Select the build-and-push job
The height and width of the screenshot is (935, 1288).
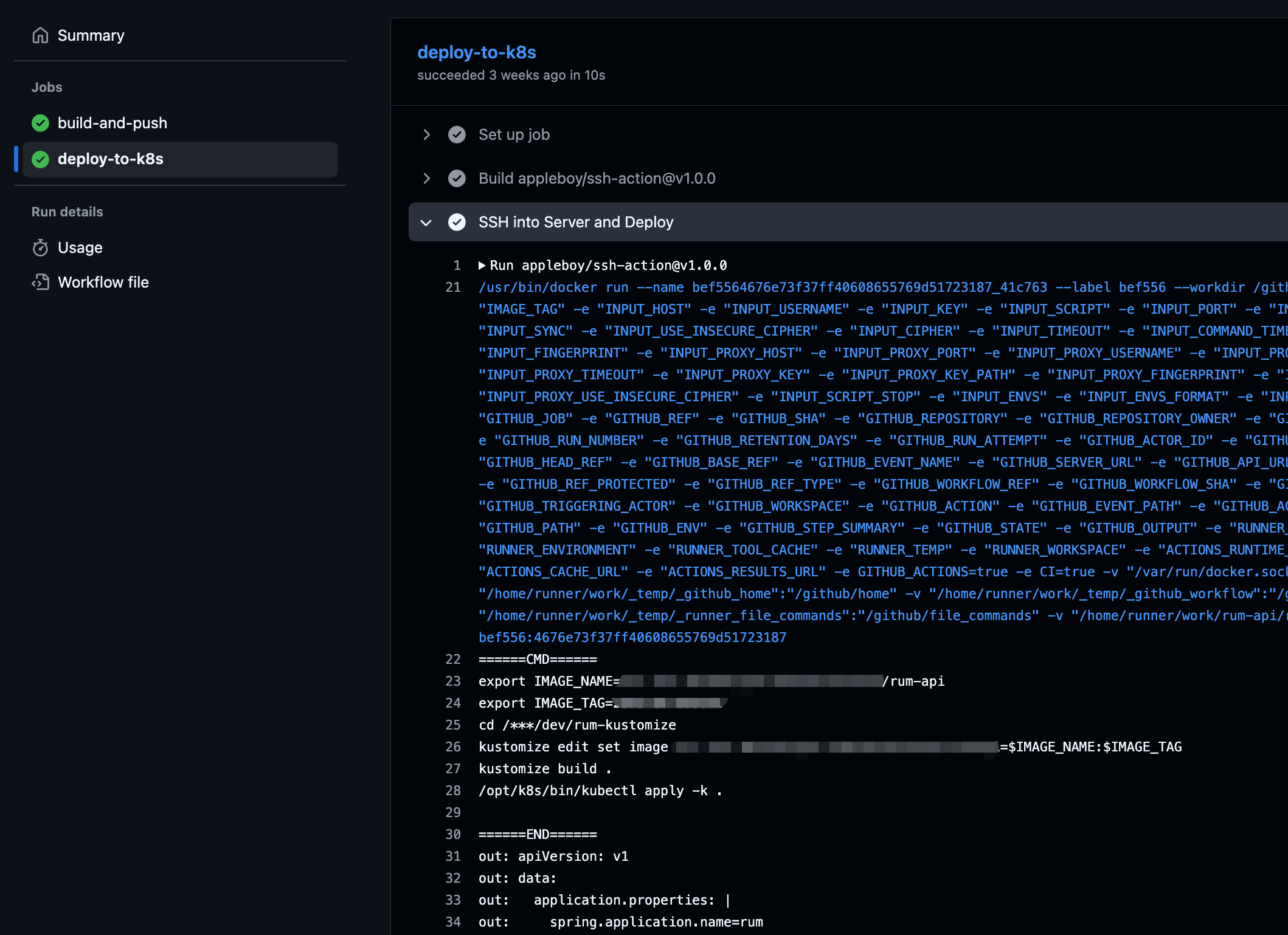coord(112,123)
